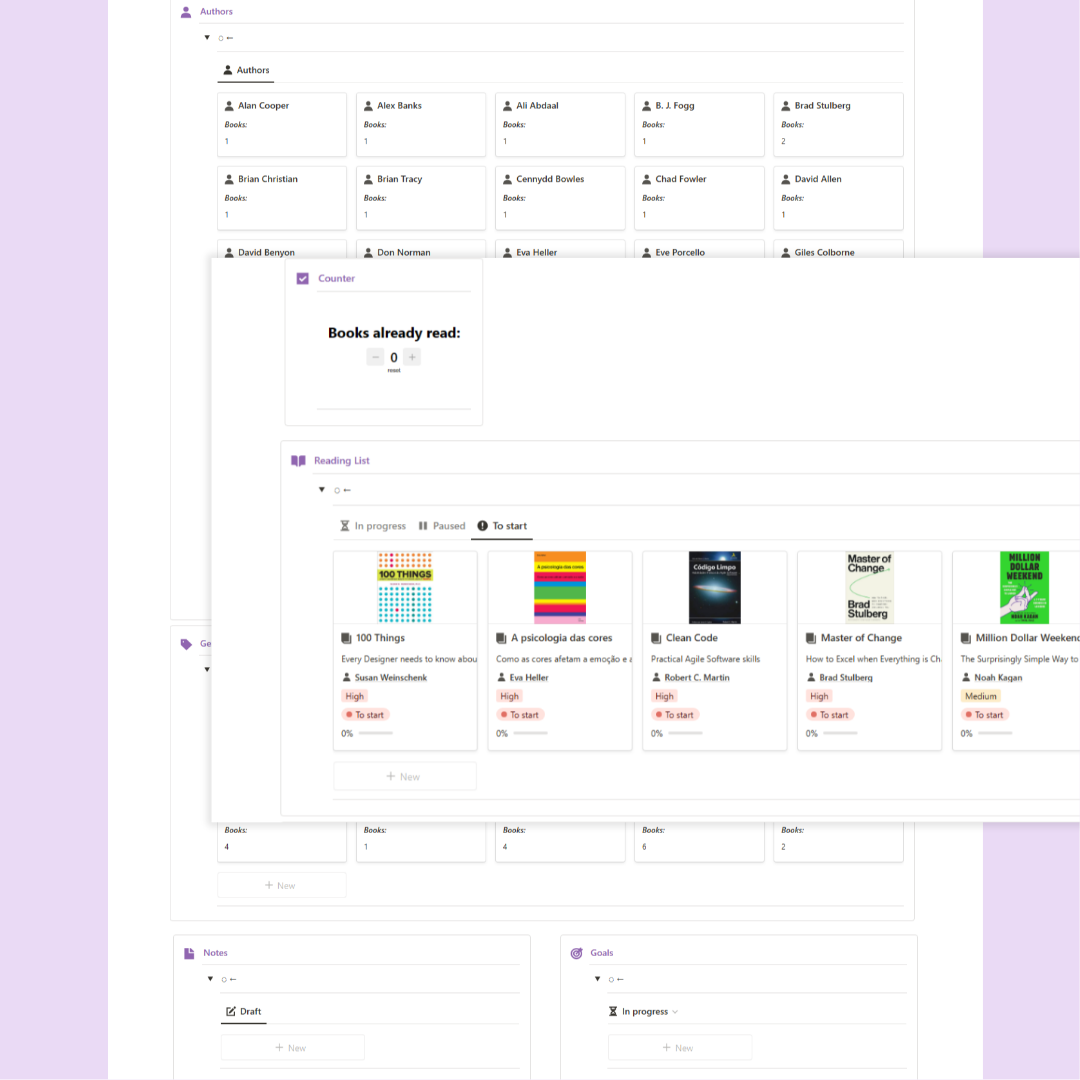
Task: Click the person icon on Brian Christian card
Action: (229, 179)
